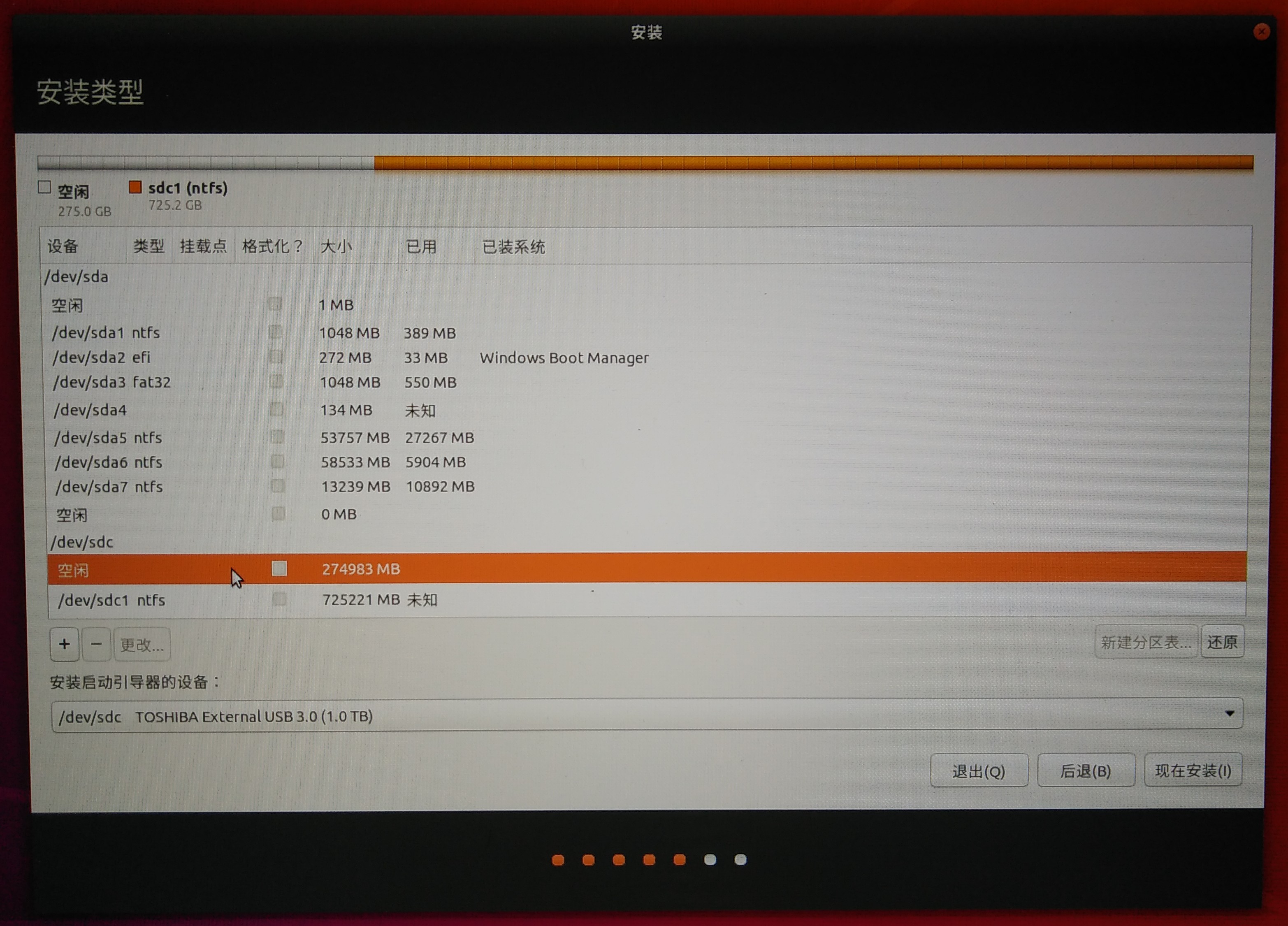Click the orange sdc1 ntfs legend square
Screen dimensions: 1288x926
[135, 187]
